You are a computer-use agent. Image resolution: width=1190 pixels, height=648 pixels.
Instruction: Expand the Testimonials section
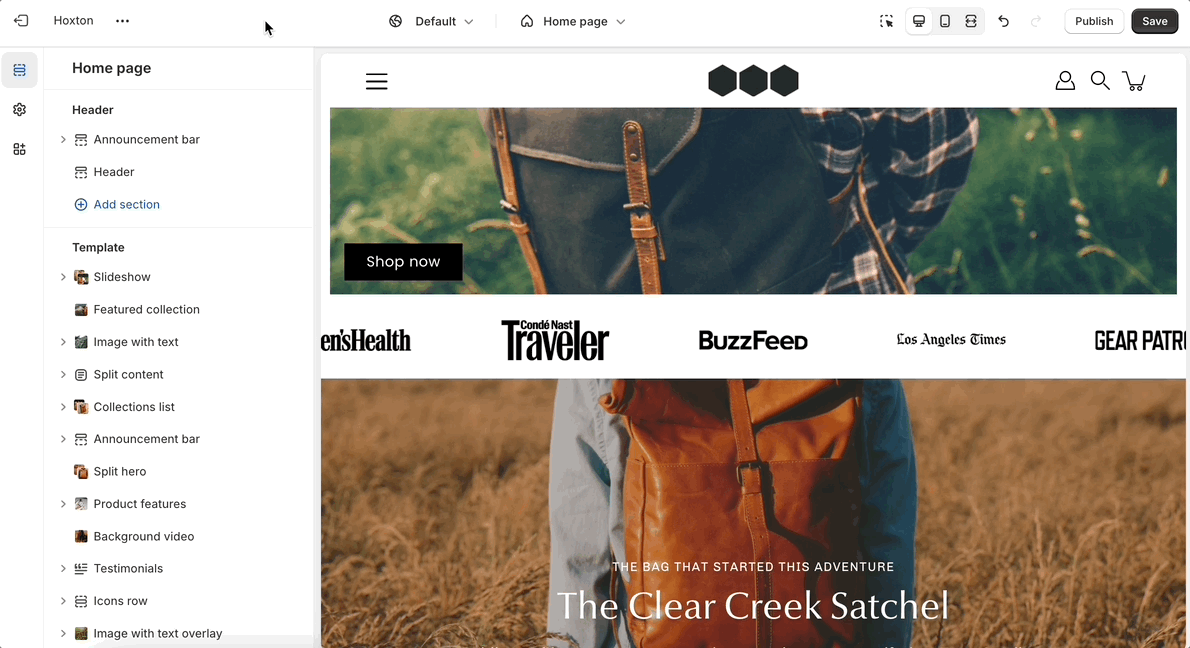tap(63, 568)
